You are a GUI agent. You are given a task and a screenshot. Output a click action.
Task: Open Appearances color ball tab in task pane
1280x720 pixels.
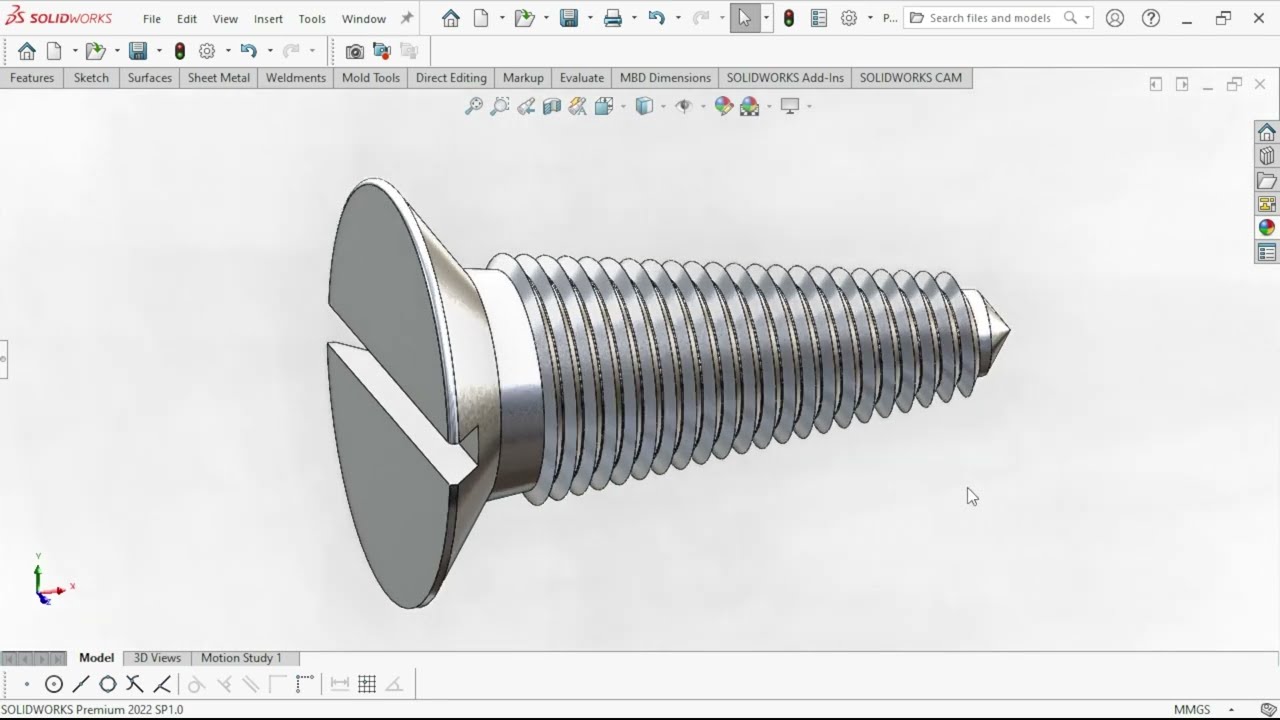click(x=1267, y=228)
